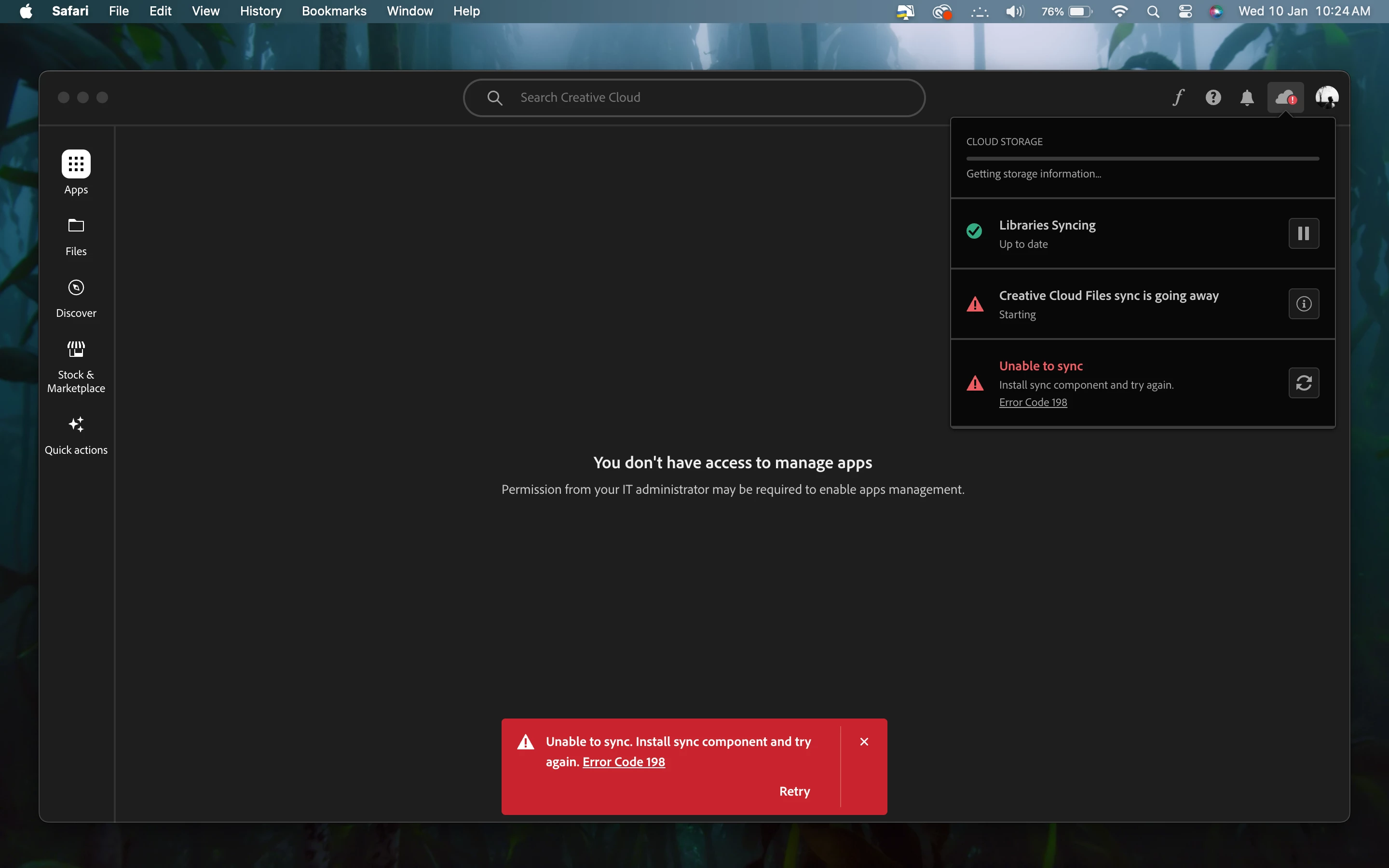Retry sync with refresh icon button
1389x868 pixels.
click(1304, 383)
